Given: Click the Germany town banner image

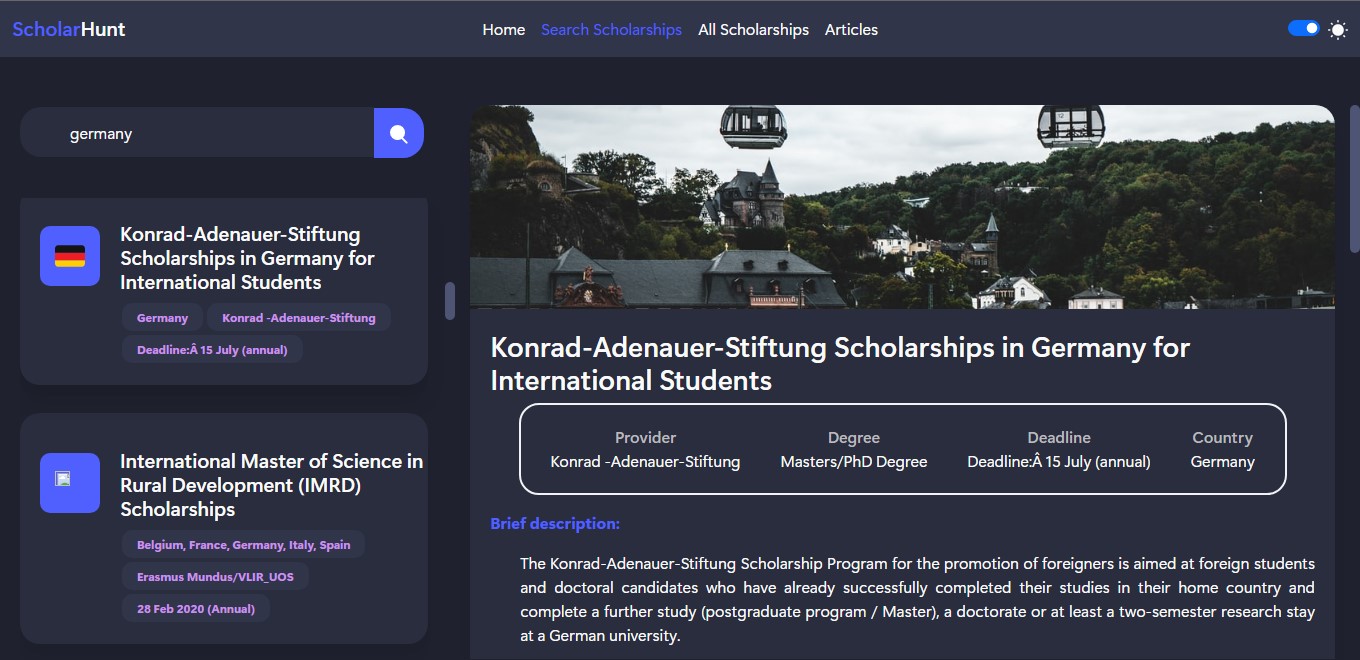Looking at the screenshot, I should 902,207.
